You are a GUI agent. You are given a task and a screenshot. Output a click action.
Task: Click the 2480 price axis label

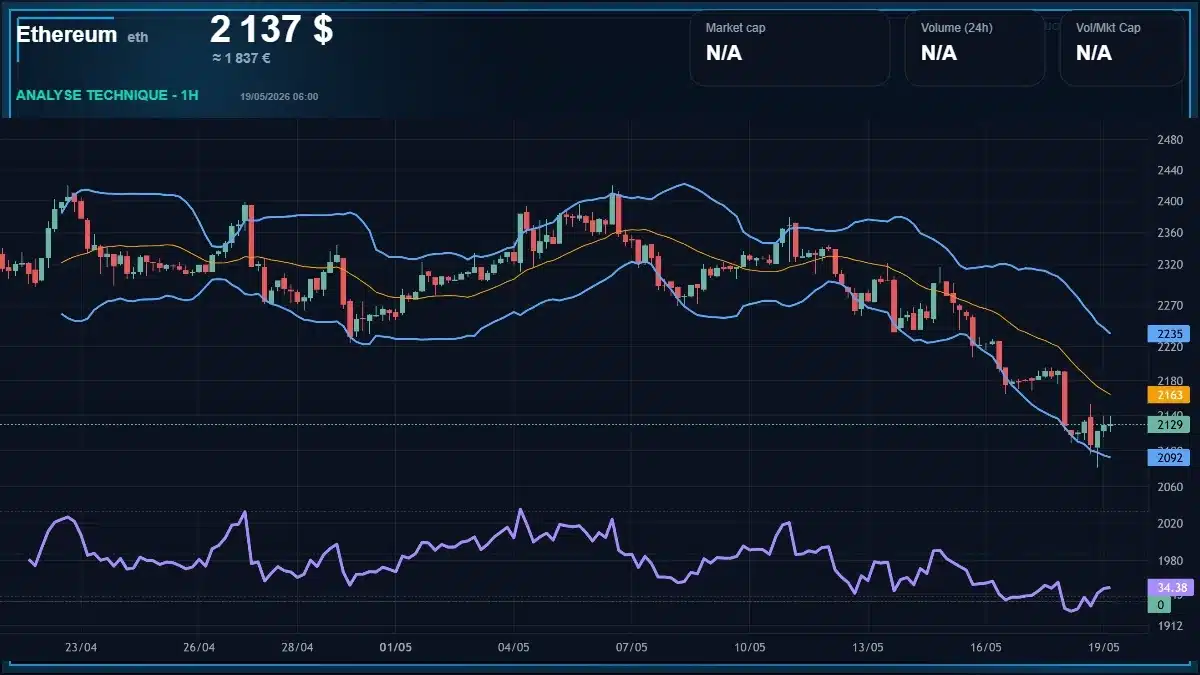1169,139
